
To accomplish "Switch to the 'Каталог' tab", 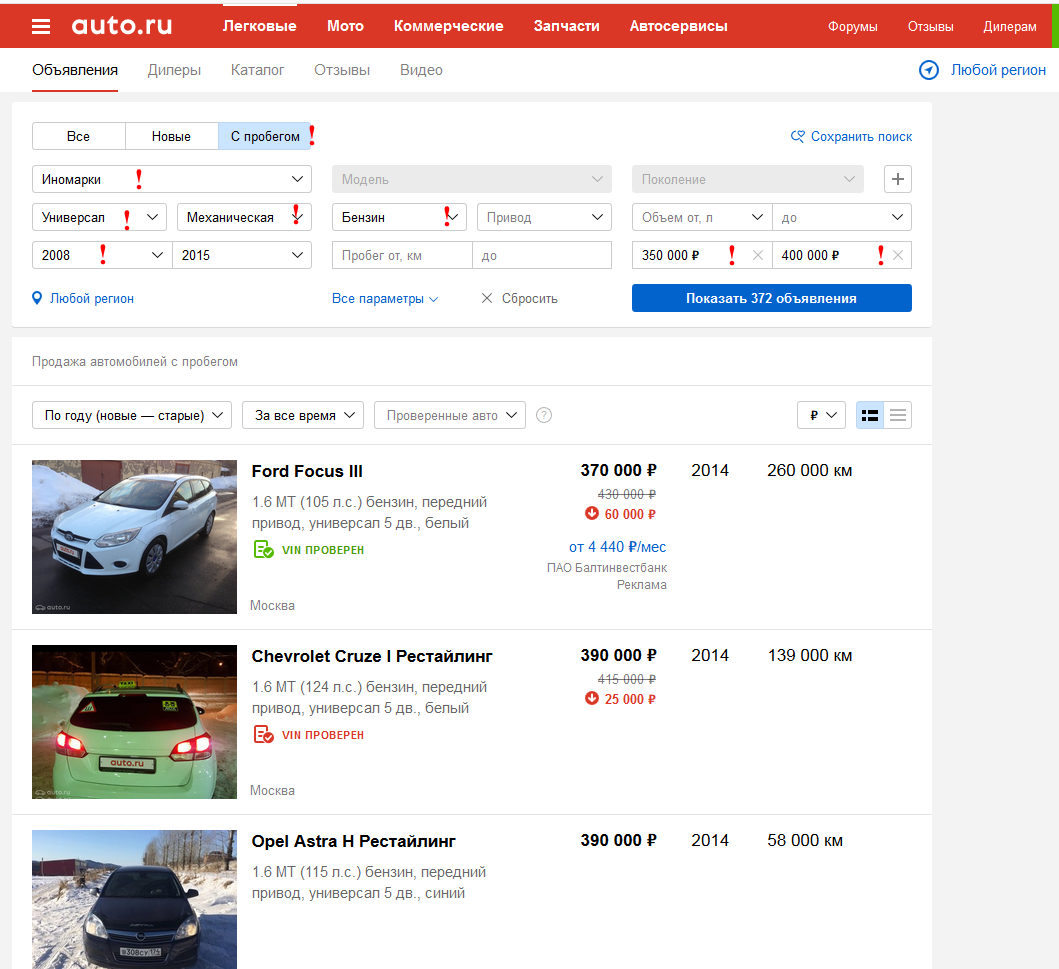I will pyautogui.click(x=257, y=70).
